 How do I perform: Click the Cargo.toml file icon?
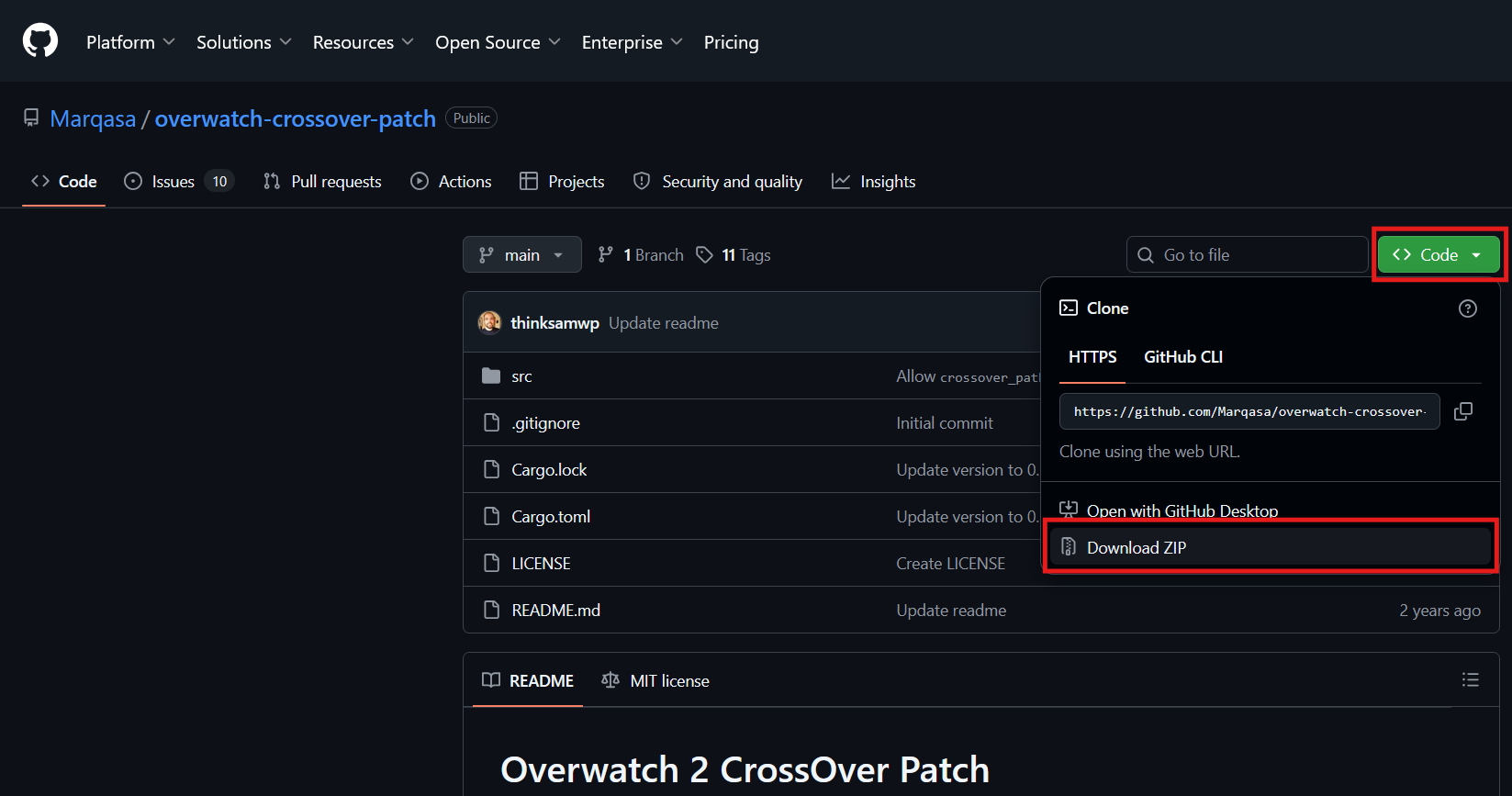point(491,516)
